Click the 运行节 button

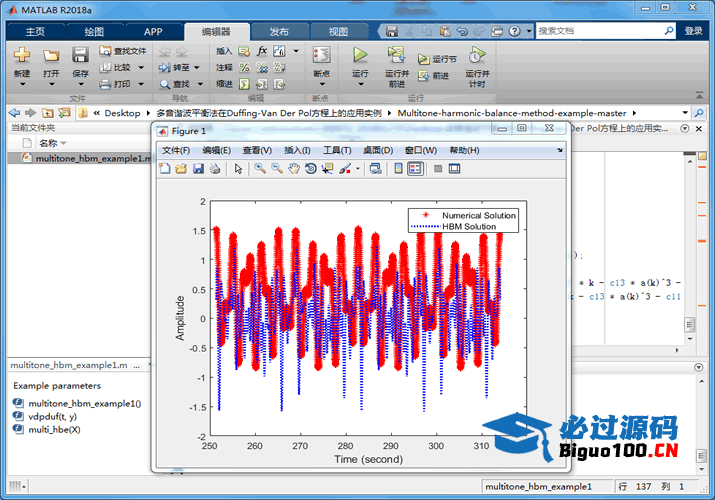click(437, 59)
